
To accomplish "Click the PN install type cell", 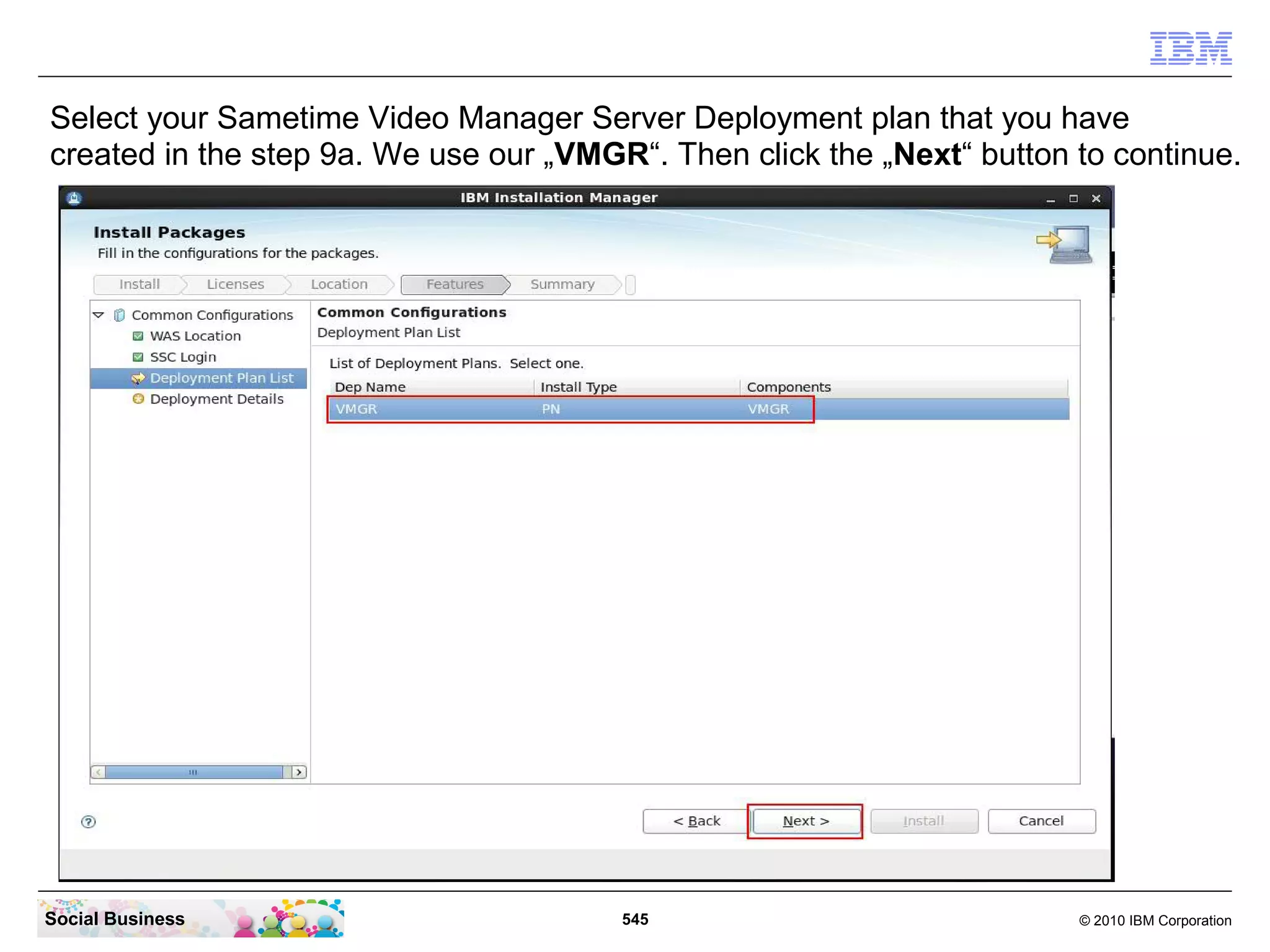I will (x=551, y=409).
